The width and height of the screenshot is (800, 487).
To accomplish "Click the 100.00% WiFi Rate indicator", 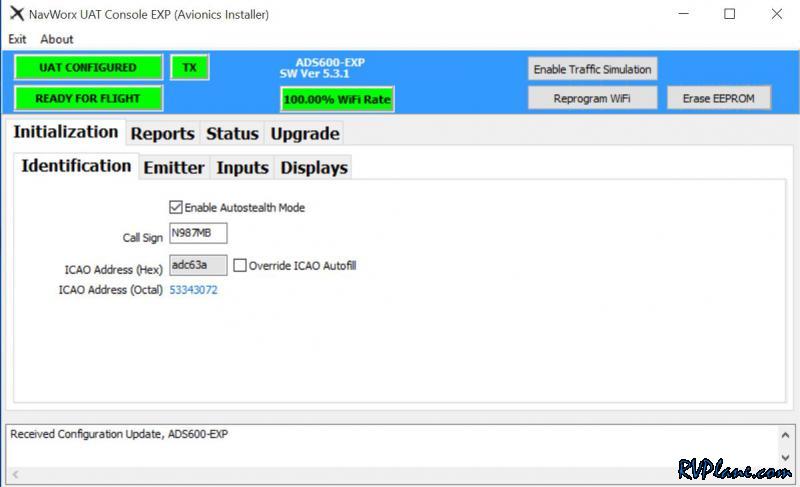I will tap(337, 99).
